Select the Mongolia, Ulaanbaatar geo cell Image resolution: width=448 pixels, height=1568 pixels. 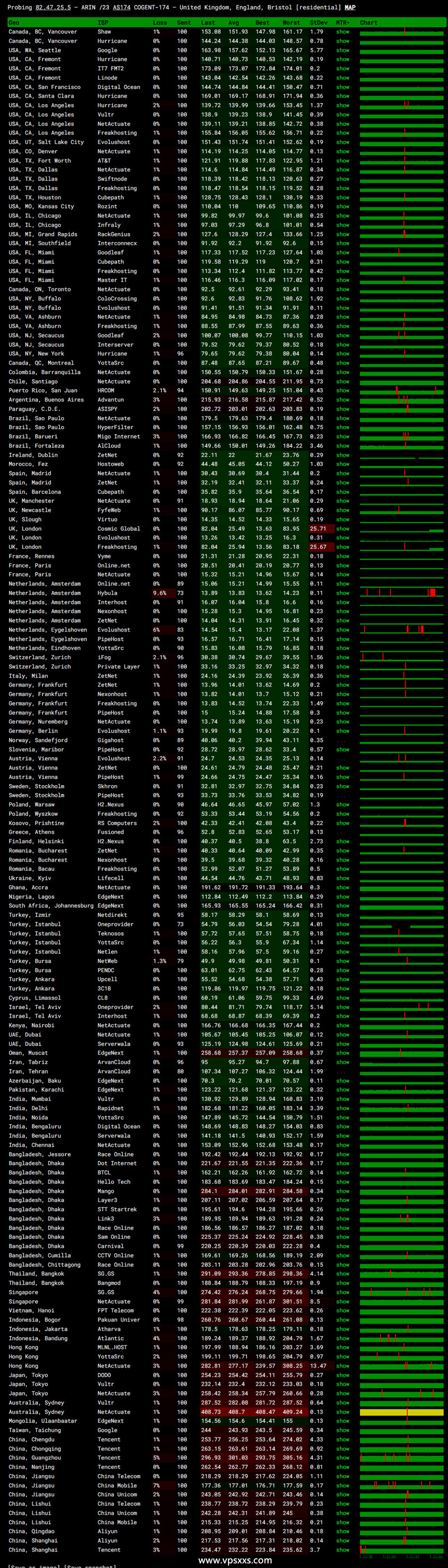tap(43, 1421)
